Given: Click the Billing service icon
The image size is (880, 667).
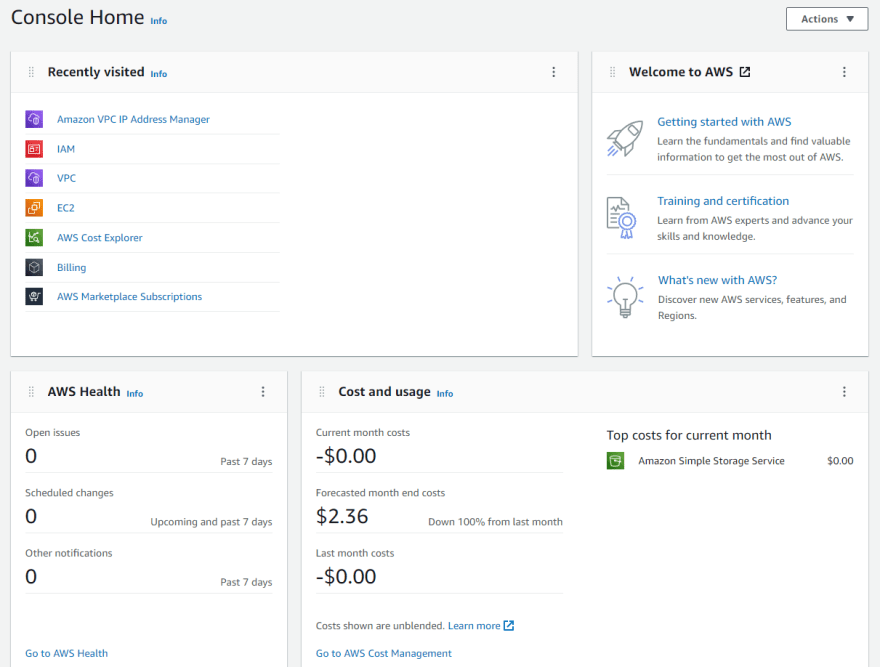Looking at the screenshot, I should (34, 267).
